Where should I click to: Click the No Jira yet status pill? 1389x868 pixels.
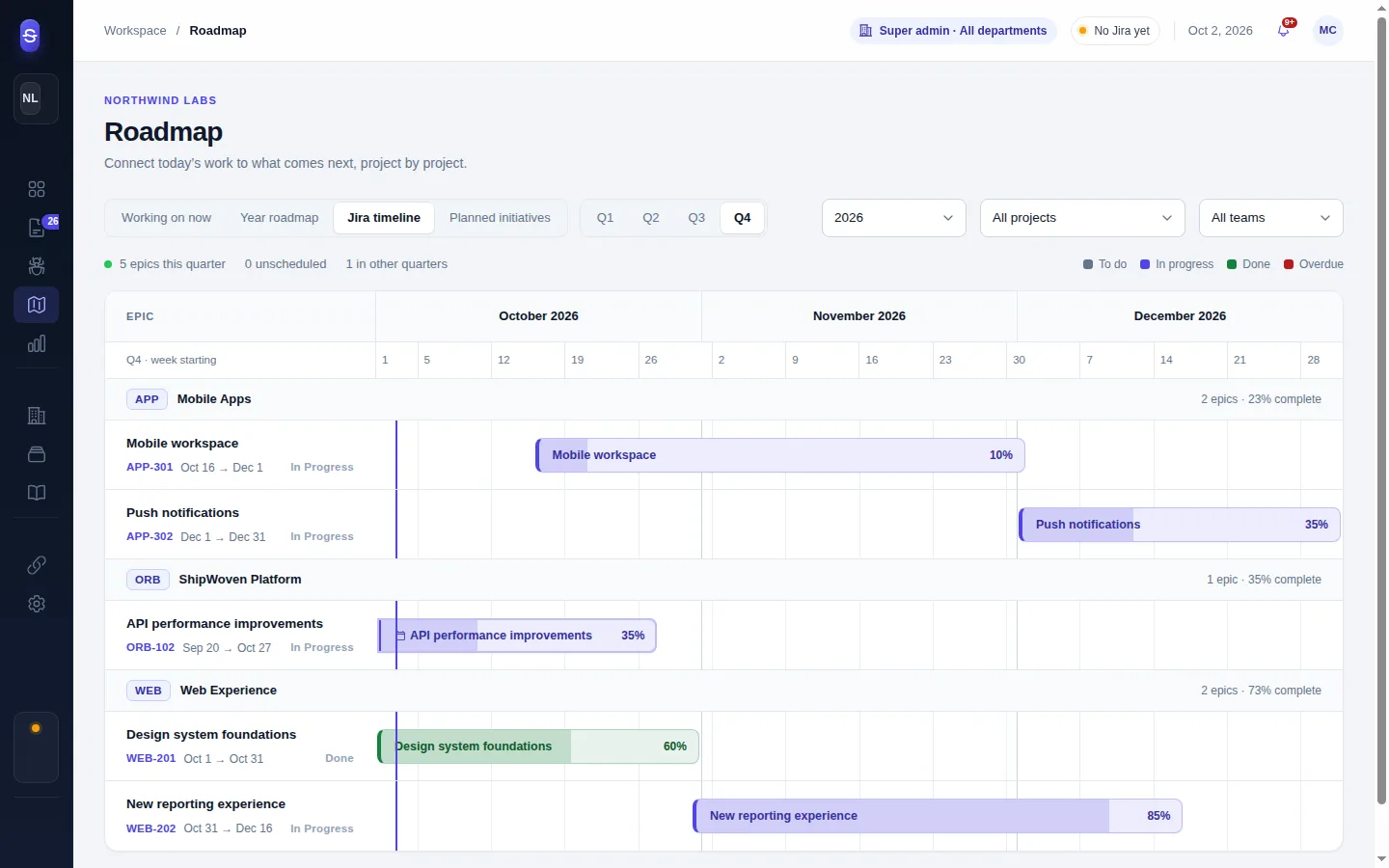pyautogui.click(x=1115, y=31)
